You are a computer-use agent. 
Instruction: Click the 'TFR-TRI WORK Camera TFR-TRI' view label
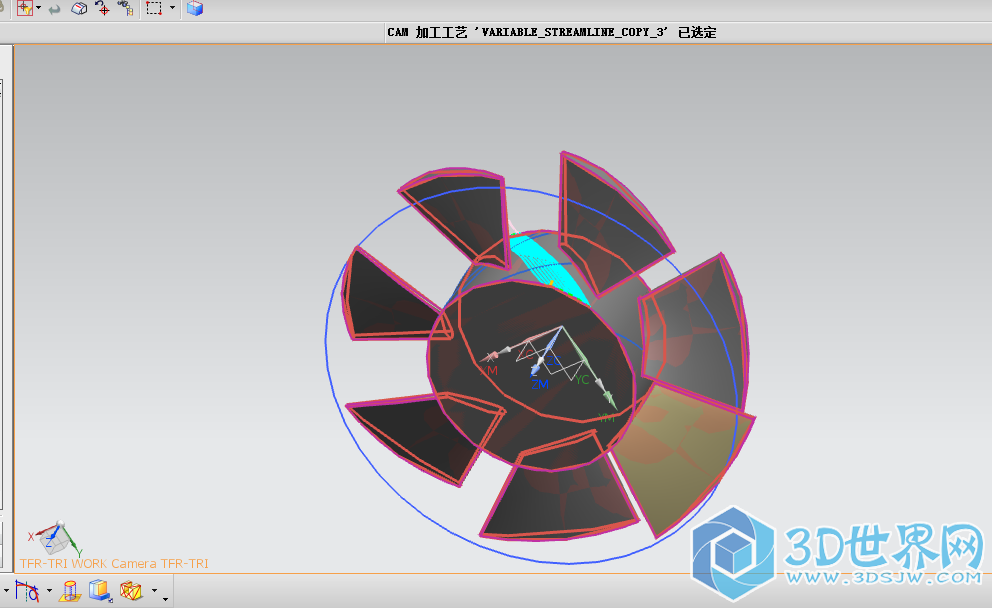114,563
